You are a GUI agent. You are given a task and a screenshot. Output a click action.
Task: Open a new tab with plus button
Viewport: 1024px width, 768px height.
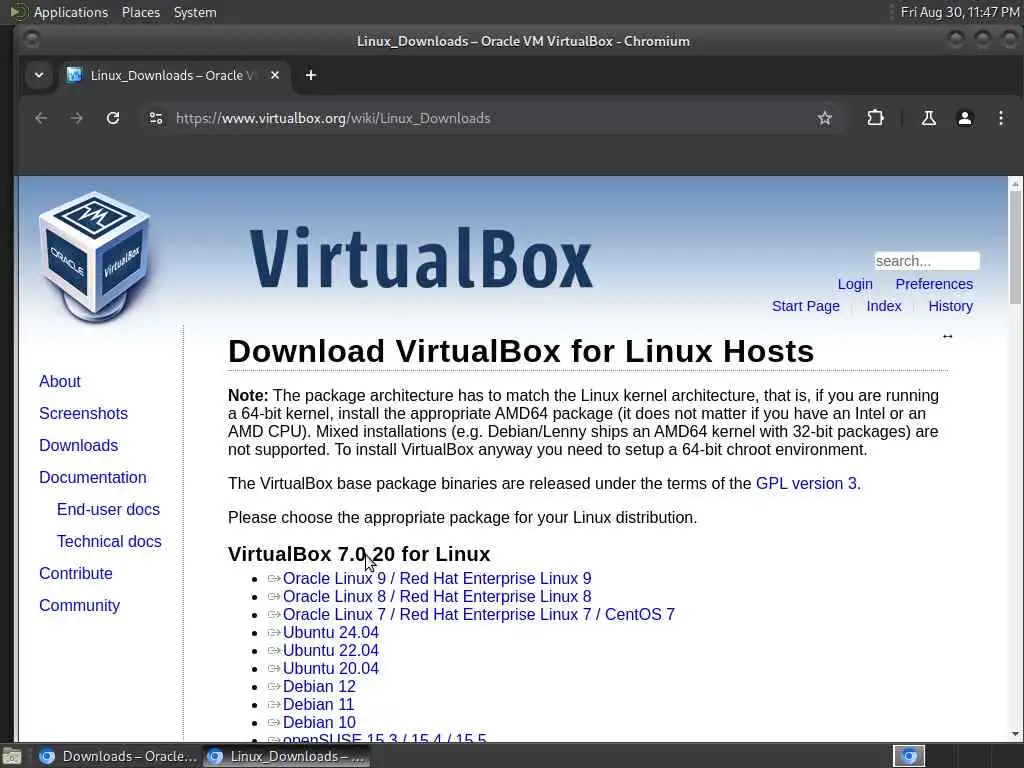pos(311,75)
